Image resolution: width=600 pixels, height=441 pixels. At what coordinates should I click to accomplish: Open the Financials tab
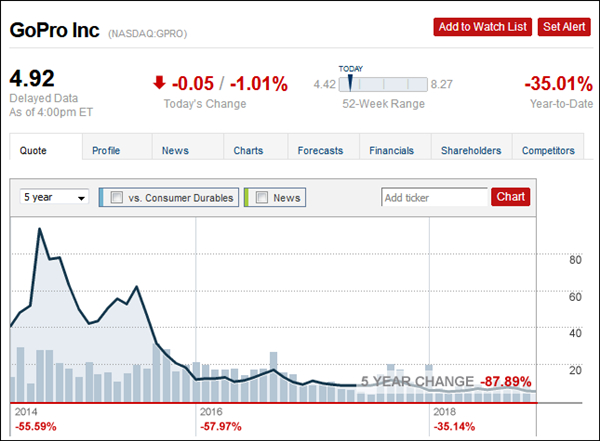391,151
